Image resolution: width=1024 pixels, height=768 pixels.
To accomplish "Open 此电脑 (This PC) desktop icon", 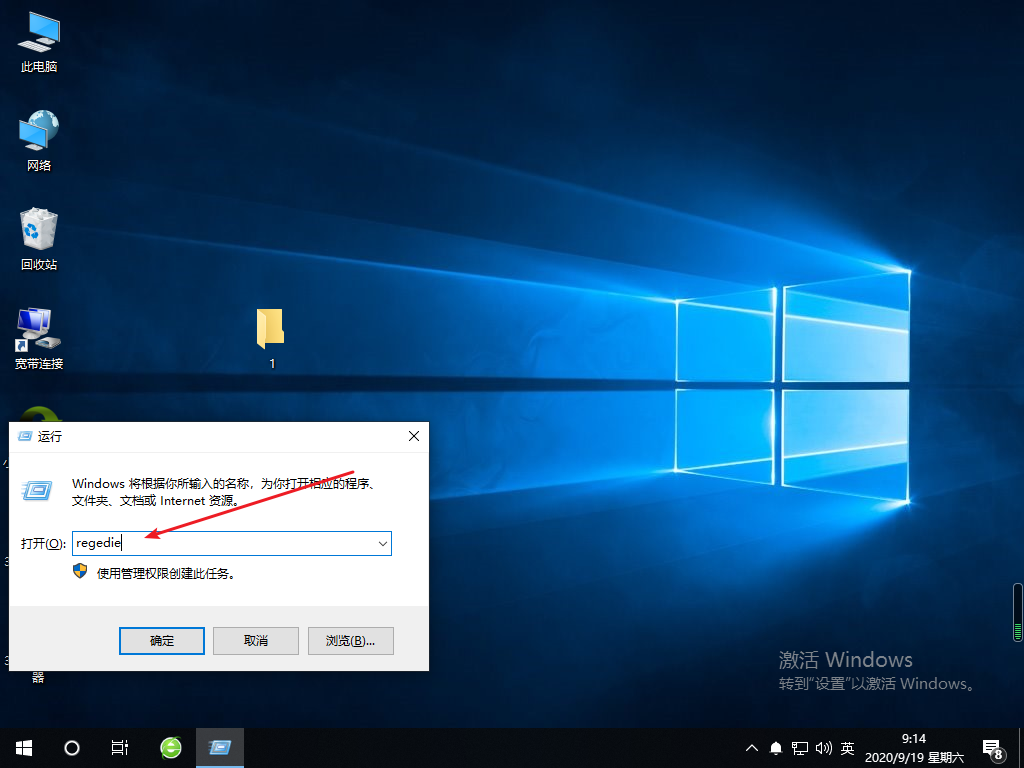I will pos(38,38).
